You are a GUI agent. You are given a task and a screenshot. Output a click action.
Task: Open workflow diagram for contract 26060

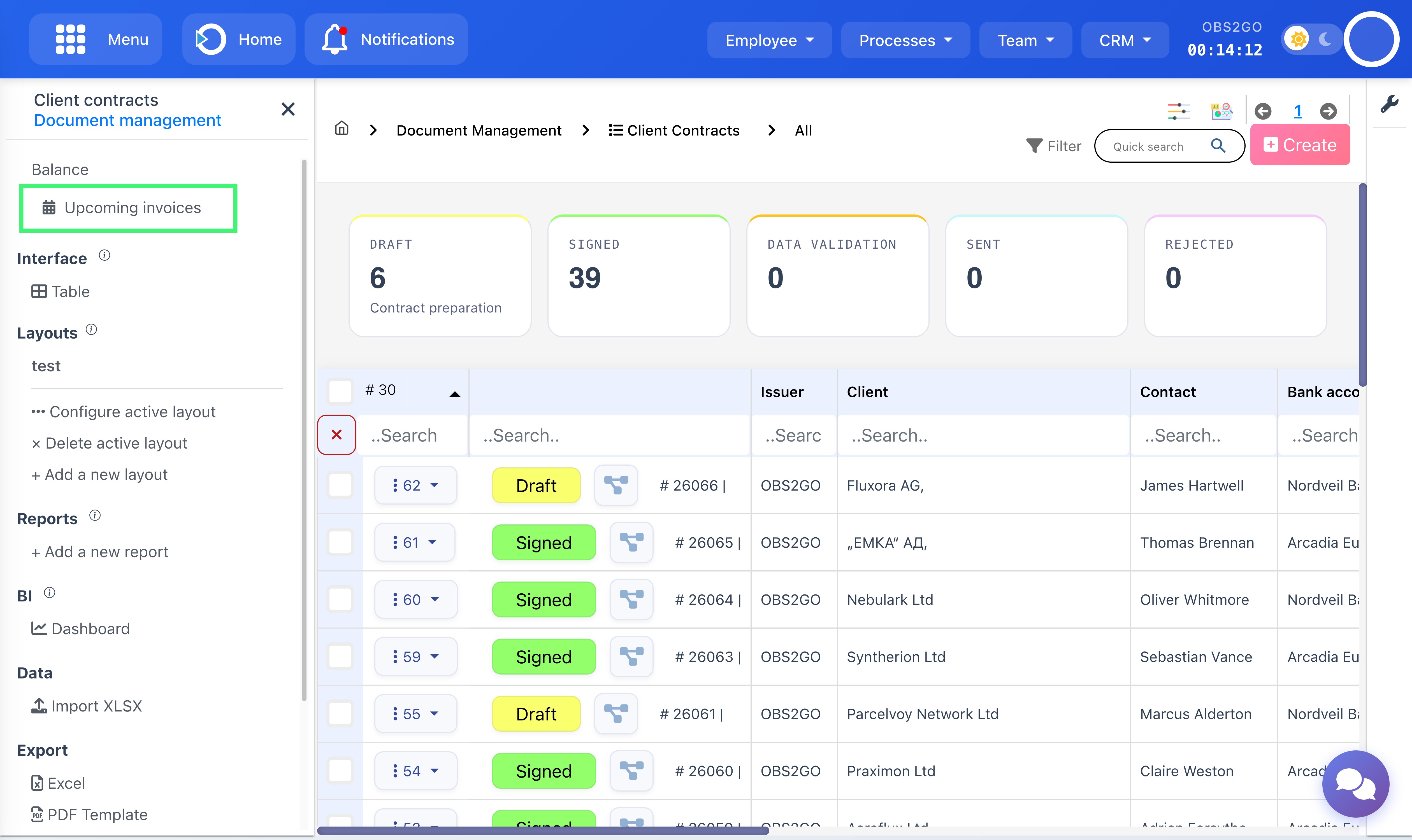pyautogui.click(x=631, y=771)
